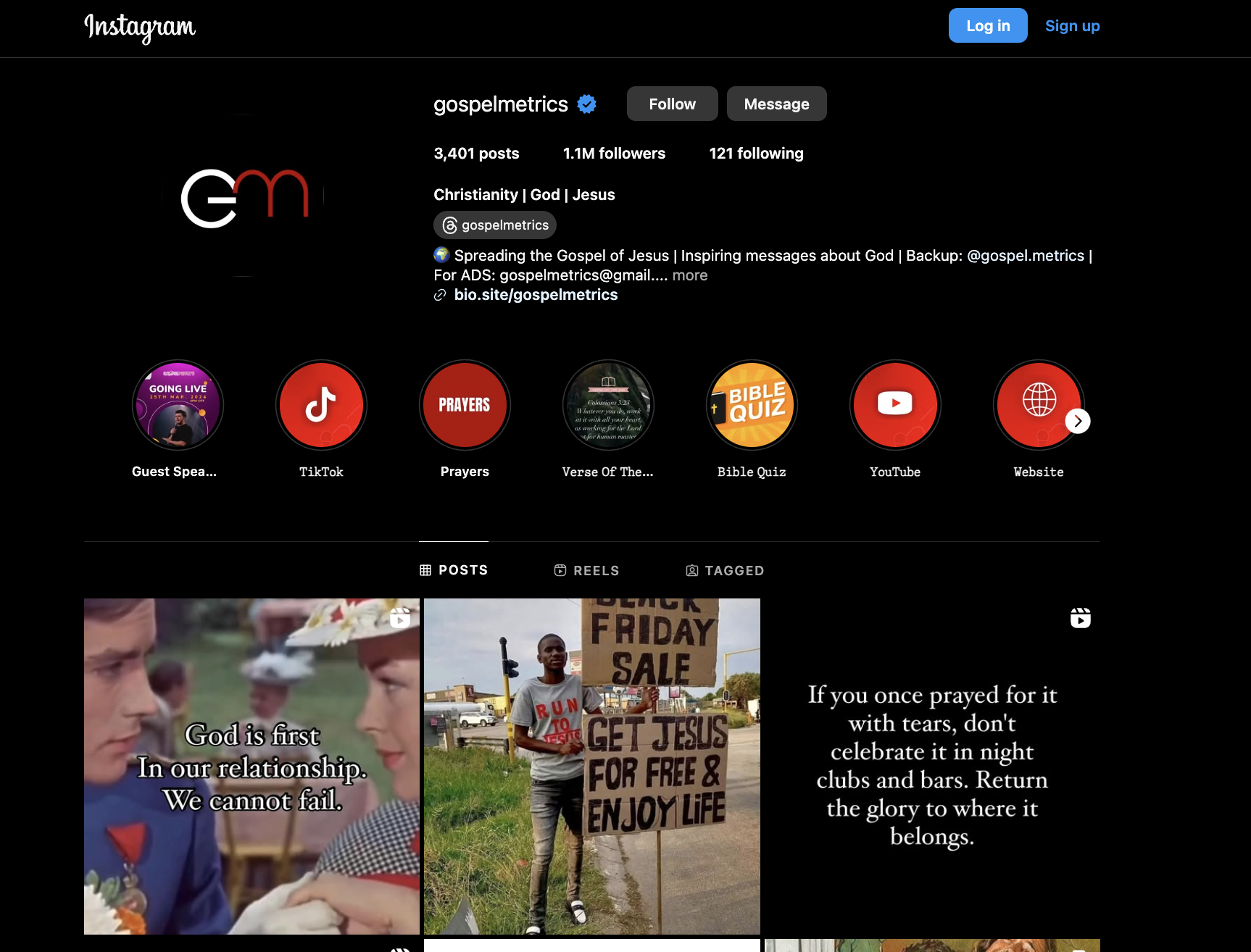This screenshot has height=952, width=1251.
Task: Click the Log in button
Action: pyautogui.click(x=988, y=26)
